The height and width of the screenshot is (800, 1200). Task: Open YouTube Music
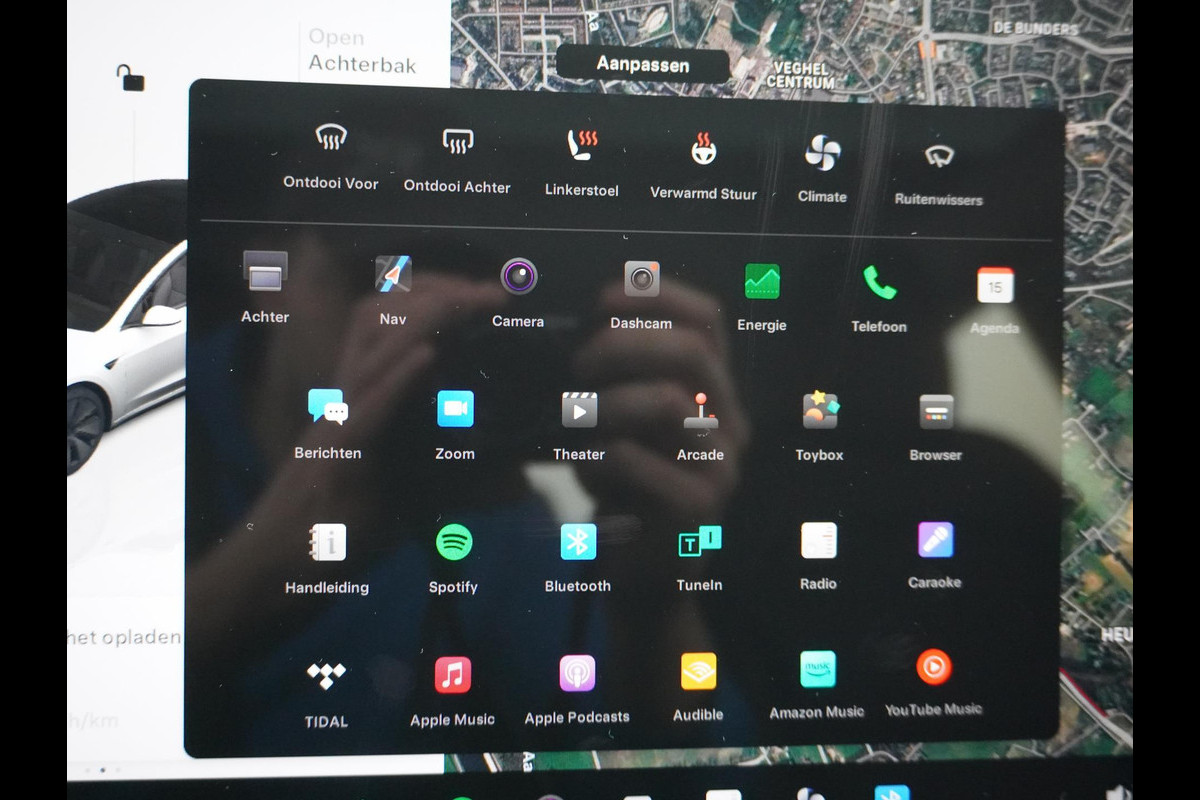[934, 666]
